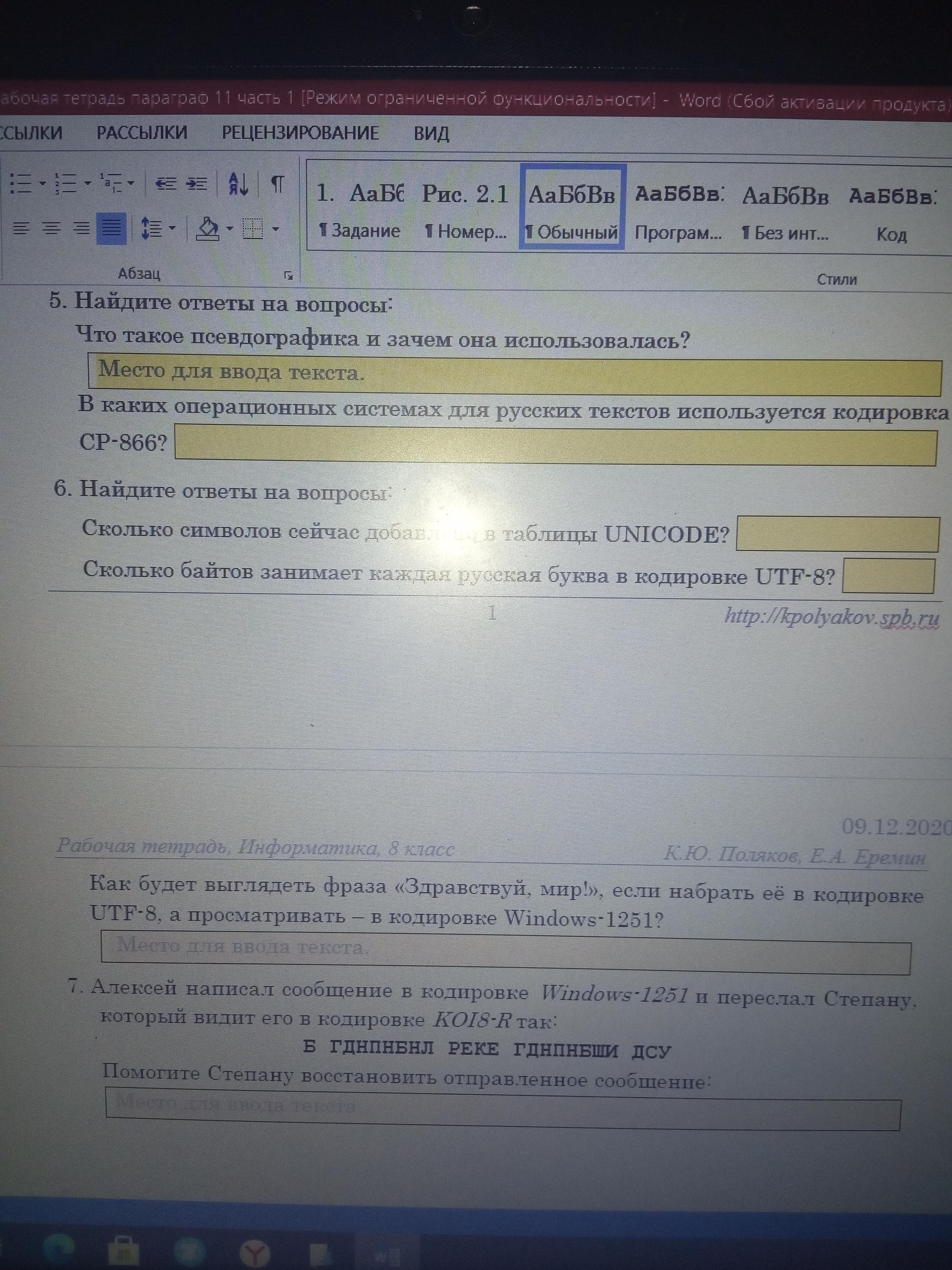Click the shading paint bucket icon
This screenshot has height=1270, width=952.
click(207, 229)
